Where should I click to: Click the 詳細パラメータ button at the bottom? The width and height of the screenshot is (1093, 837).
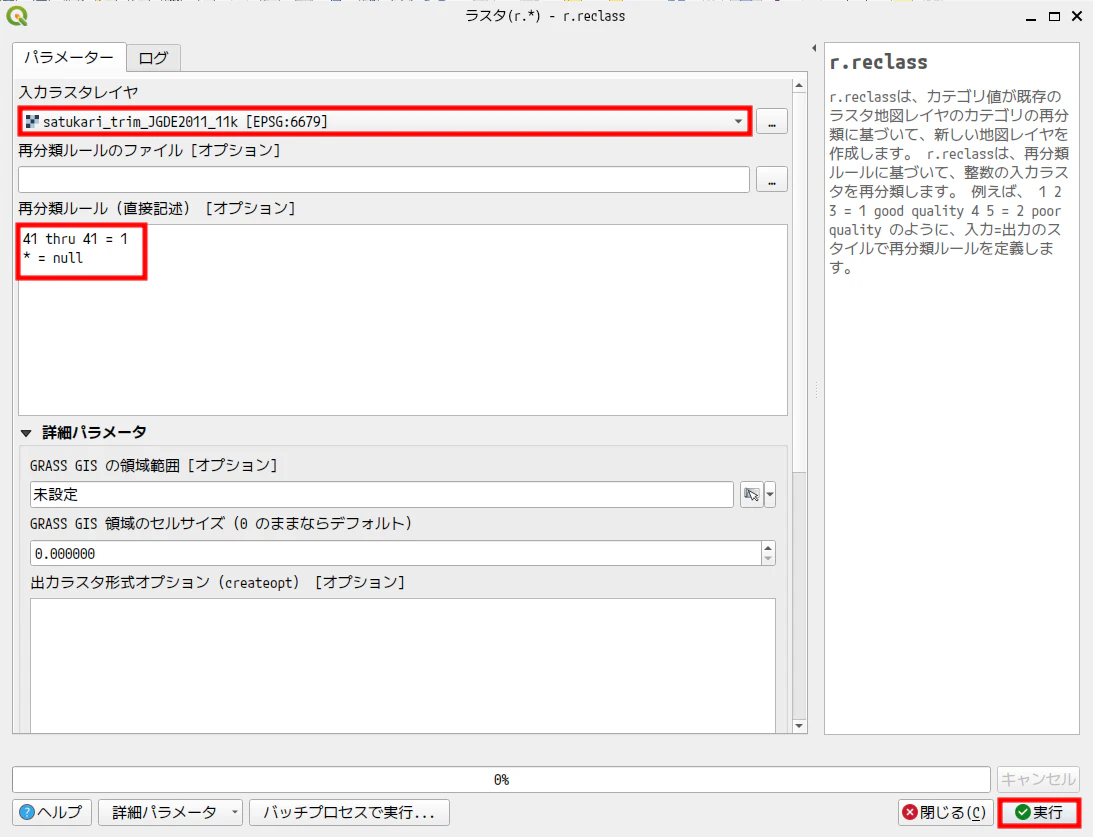(171, 813)
